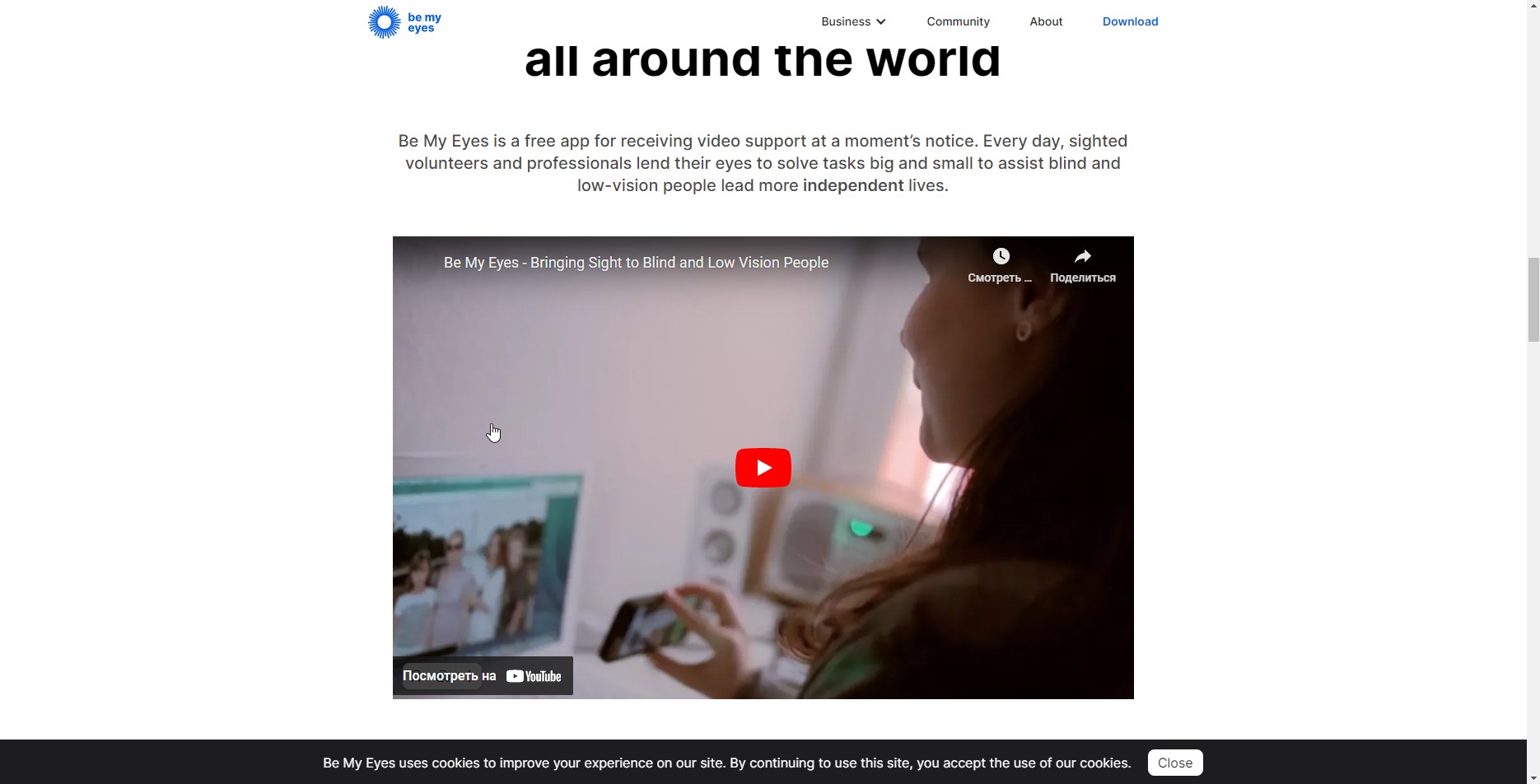Click the 'Посмотреть на' text on the video

tap(449, 676)
